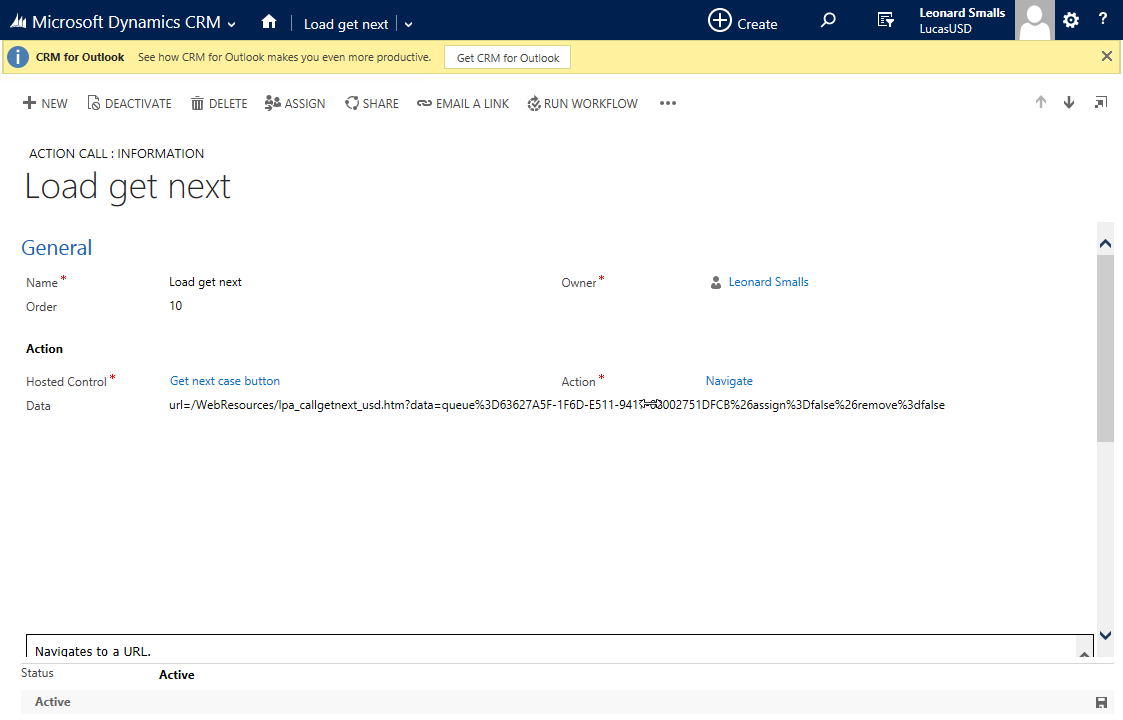This screenshot has width=1123, height=720.
Task: Click SHARE in the command bar
Action: pyautogui.click(x=372, y=103)
